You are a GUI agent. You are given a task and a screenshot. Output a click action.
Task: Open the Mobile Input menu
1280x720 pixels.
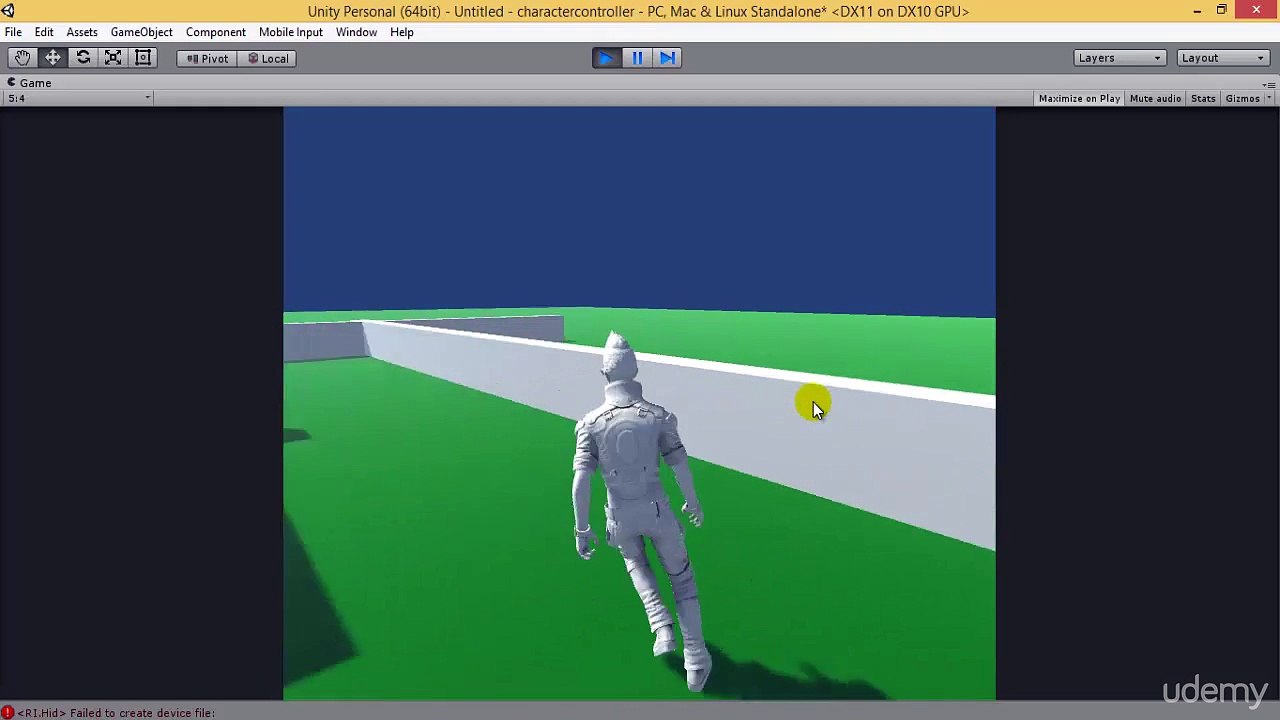pos(290,32)
